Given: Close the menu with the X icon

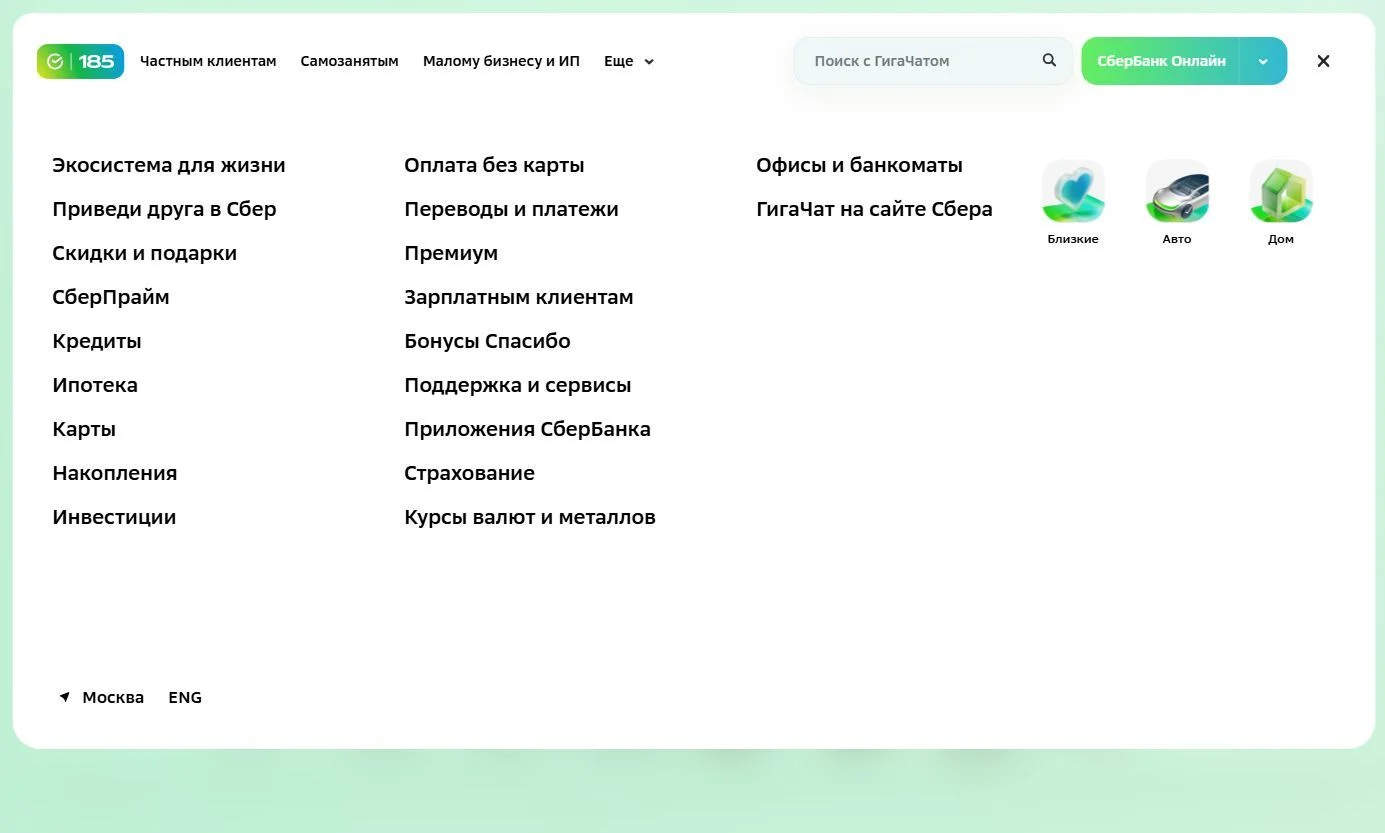Looking at the screenshot, I should pos(1323,61).
